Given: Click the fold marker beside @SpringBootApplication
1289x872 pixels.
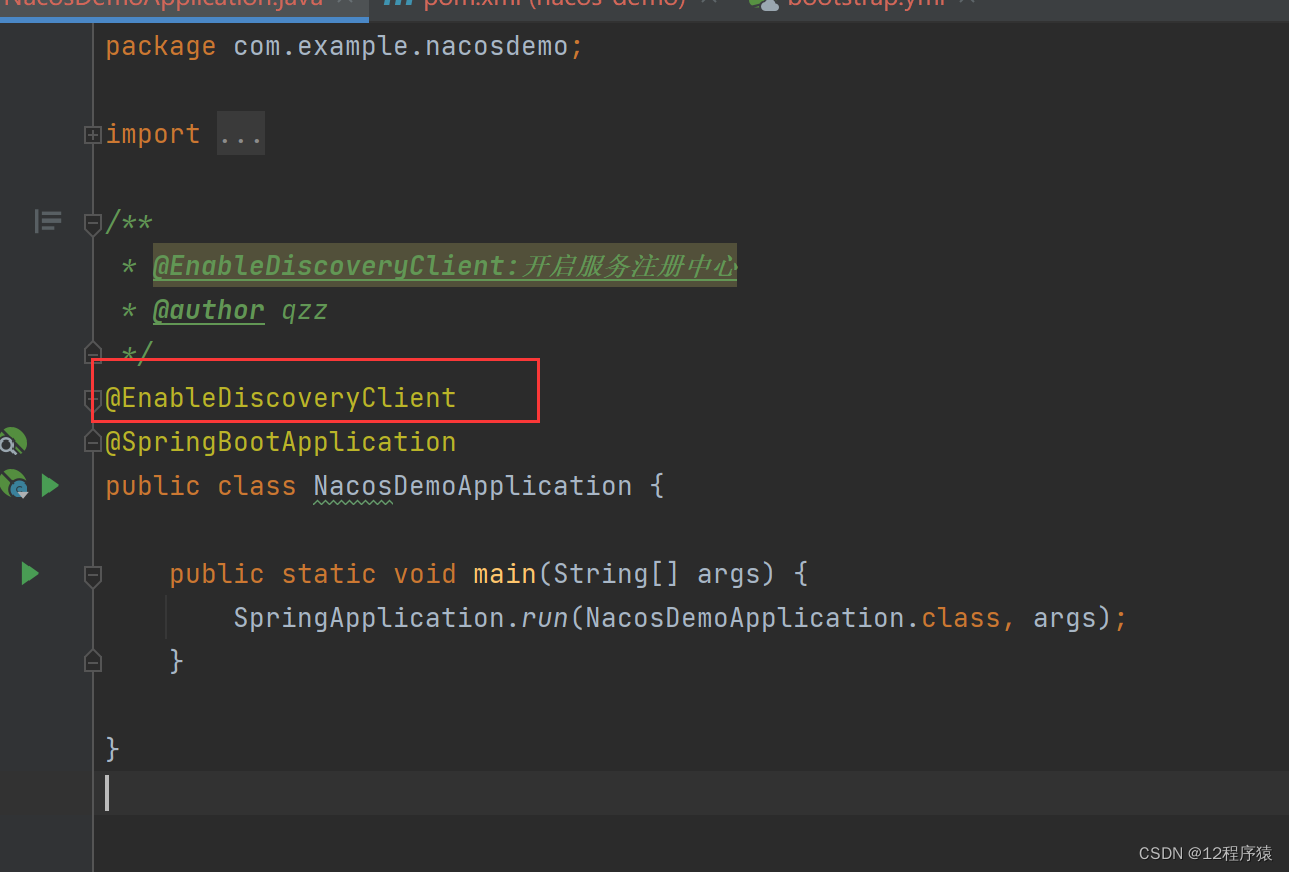Looking at the screenshot, I should pyautogui.click(x=92, y=441).
